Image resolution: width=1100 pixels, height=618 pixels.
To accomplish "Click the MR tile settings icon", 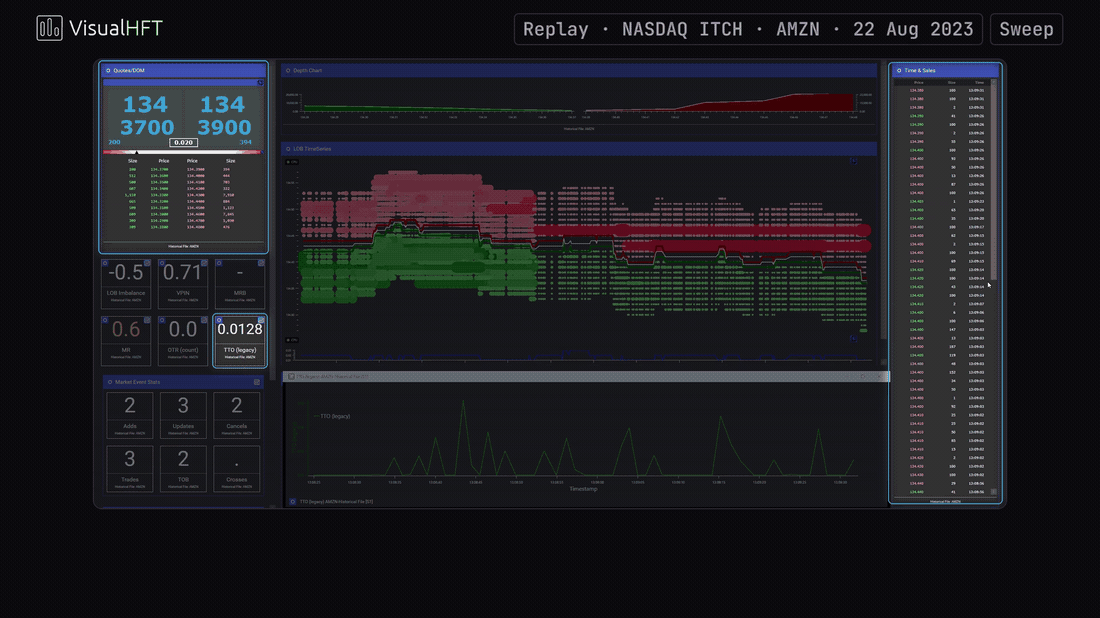I will click(105, 320).
